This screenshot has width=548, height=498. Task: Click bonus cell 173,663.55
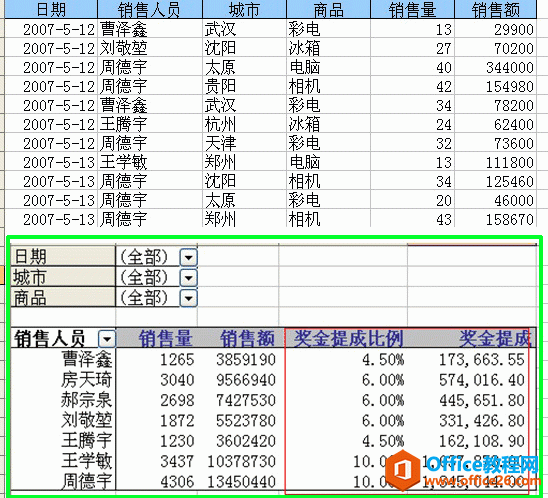pos(482,360)
